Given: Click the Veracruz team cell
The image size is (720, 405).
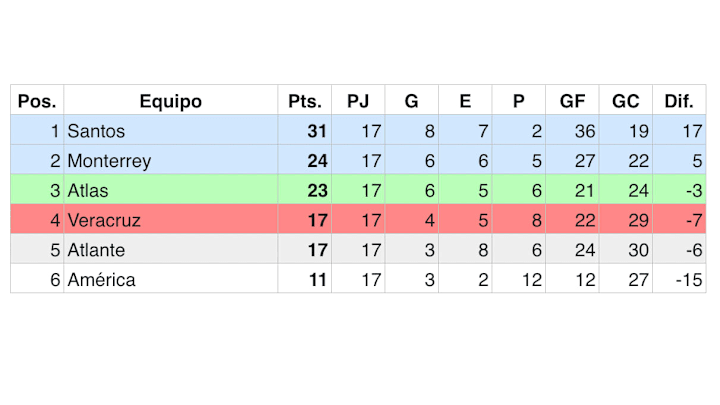Looking at the screenshot, I should tap(170, 220).
